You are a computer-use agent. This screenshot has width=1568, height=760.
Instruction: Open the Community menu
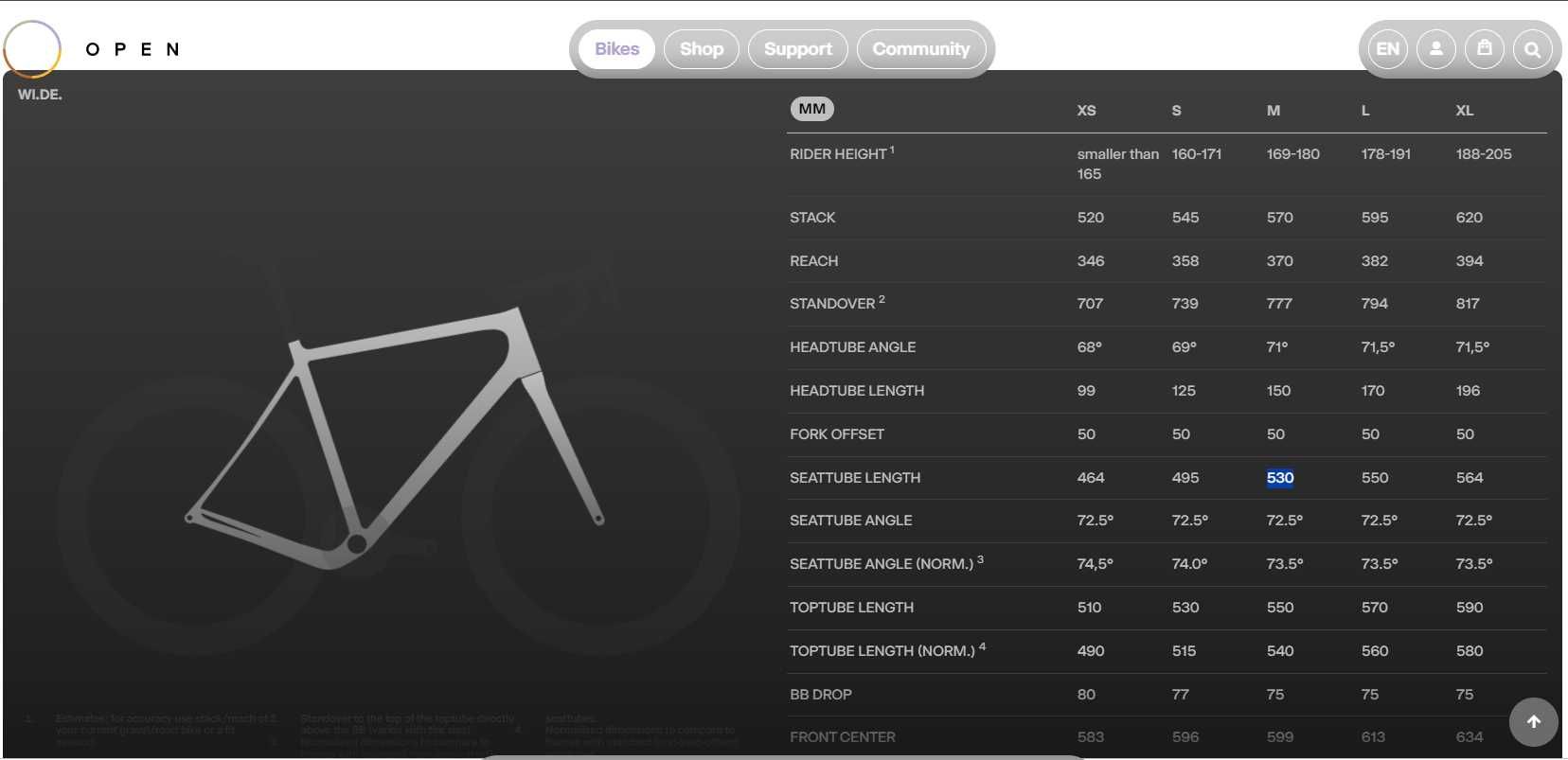[921, 49]
